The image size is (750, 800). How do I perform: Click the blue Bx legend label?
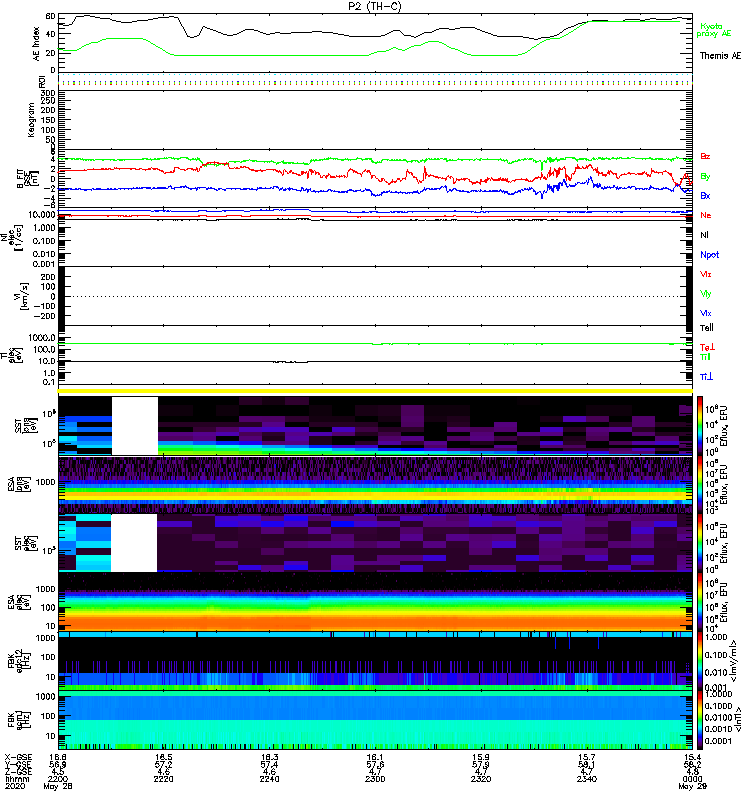(705, 195)
